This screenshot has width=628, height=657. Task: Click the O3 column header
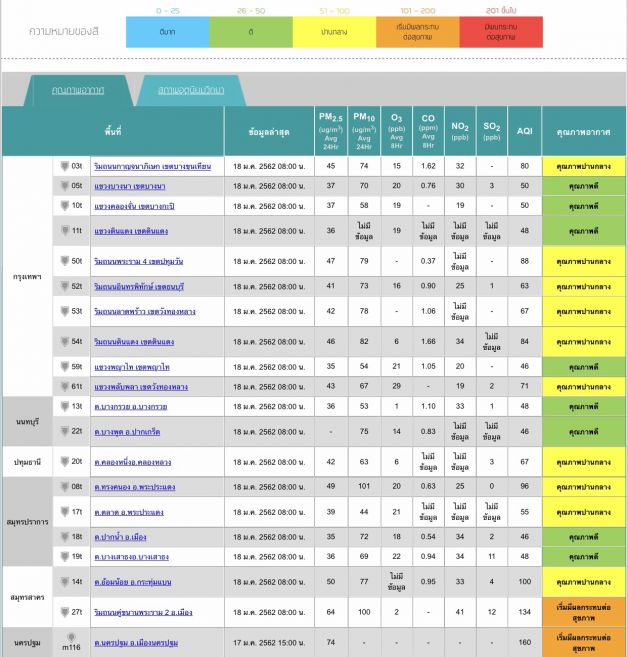pyautogui.click(x=396, y=131)
